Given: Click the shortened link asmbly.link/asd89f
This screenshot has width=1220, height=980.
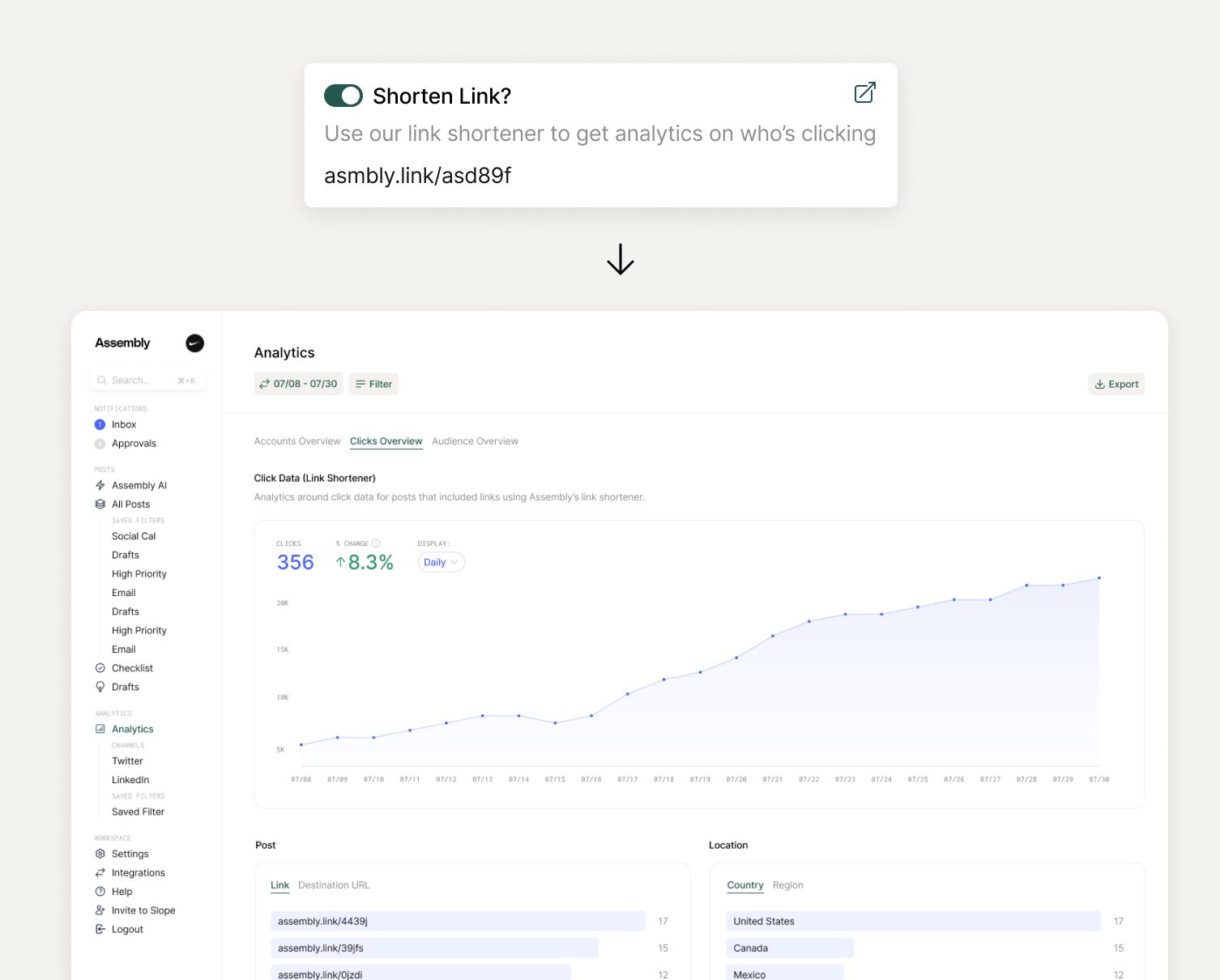Looking at the screenshot, I should 417,176.
